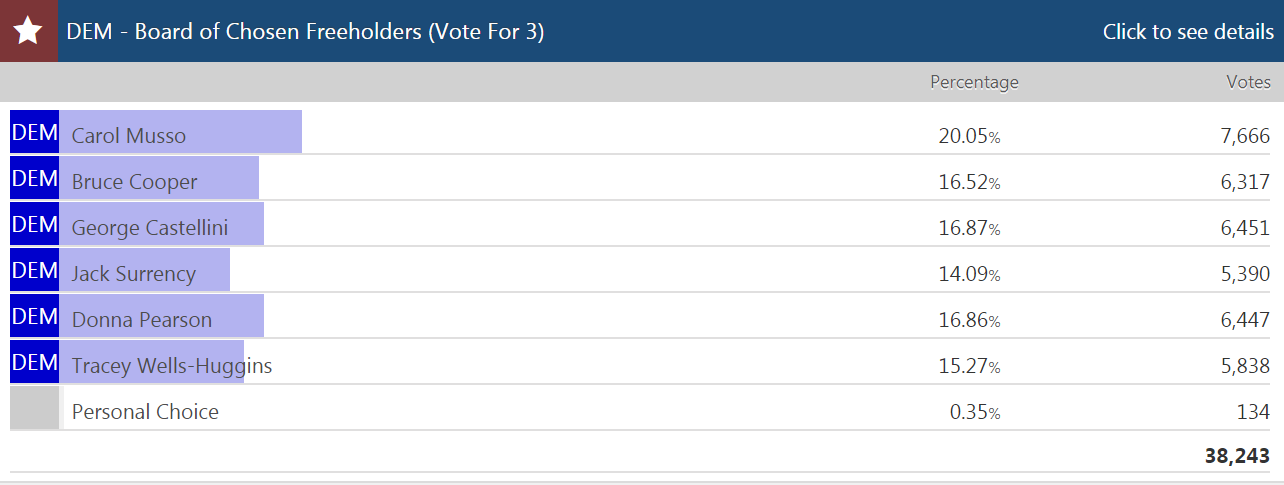Click Jack Surrency's 14.09% percentage
1284x485 pixels.
(968, 274)
